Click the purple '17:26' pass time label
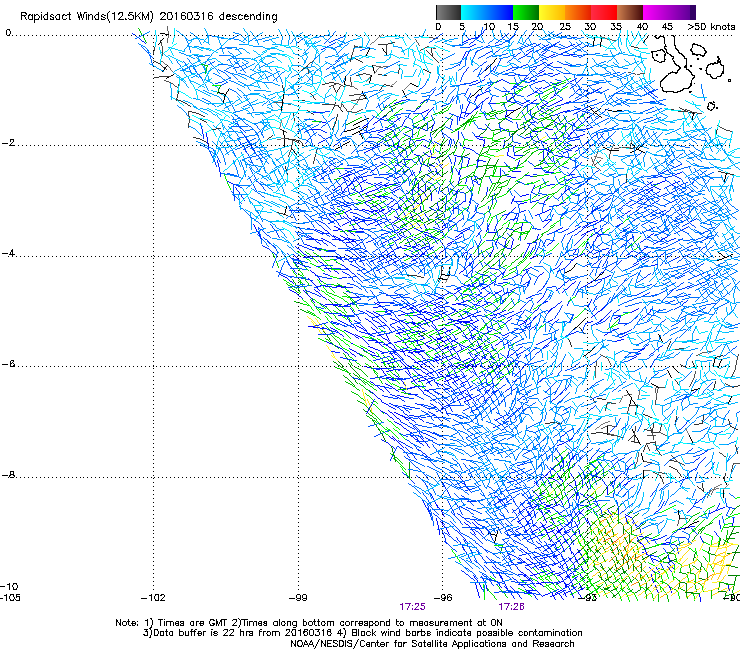740x650 pixels. pos(512,607)
